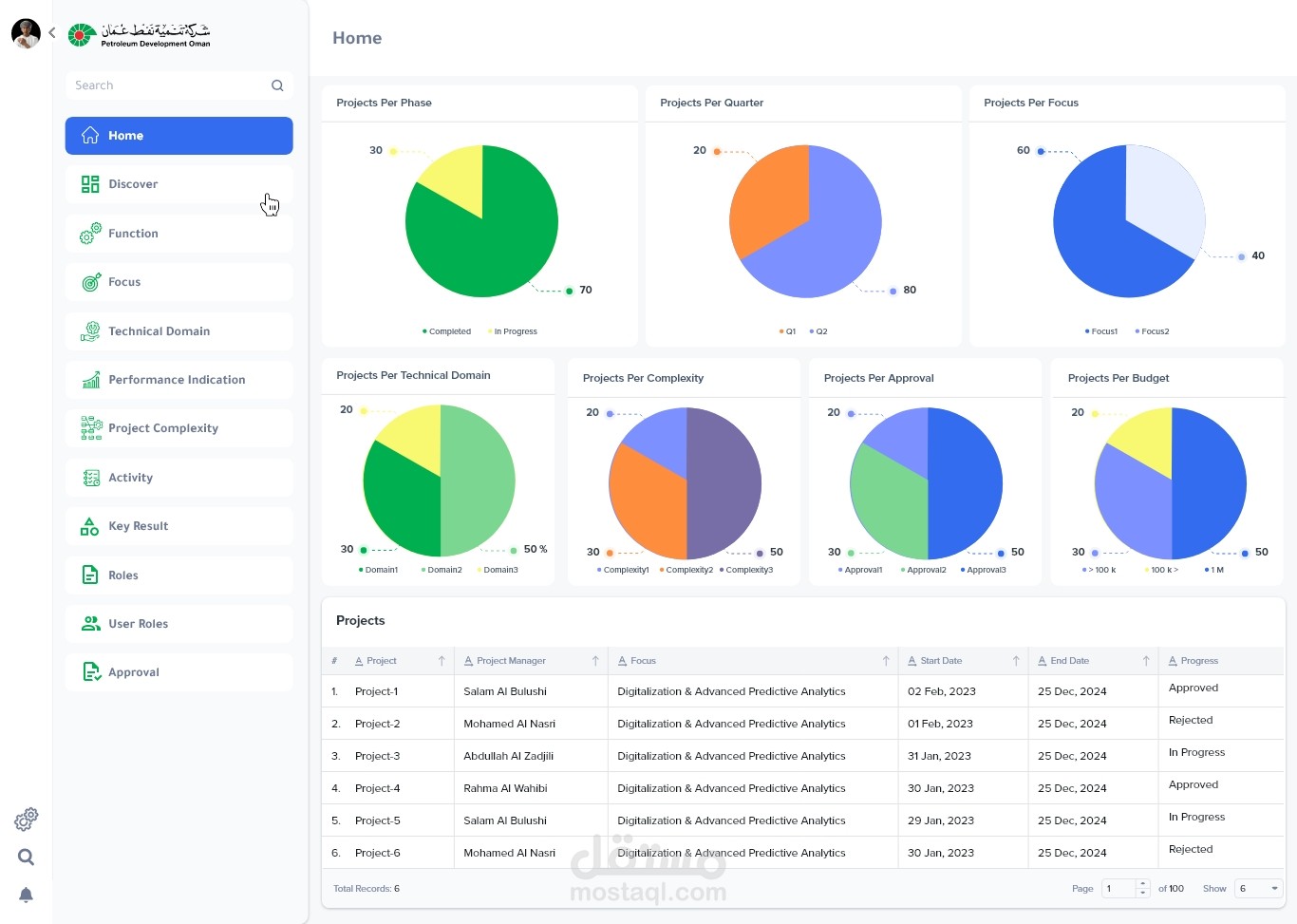The height and width of the screenshot is (924, 1297).
Task: Open the Approval menu item
Action: 179,672
